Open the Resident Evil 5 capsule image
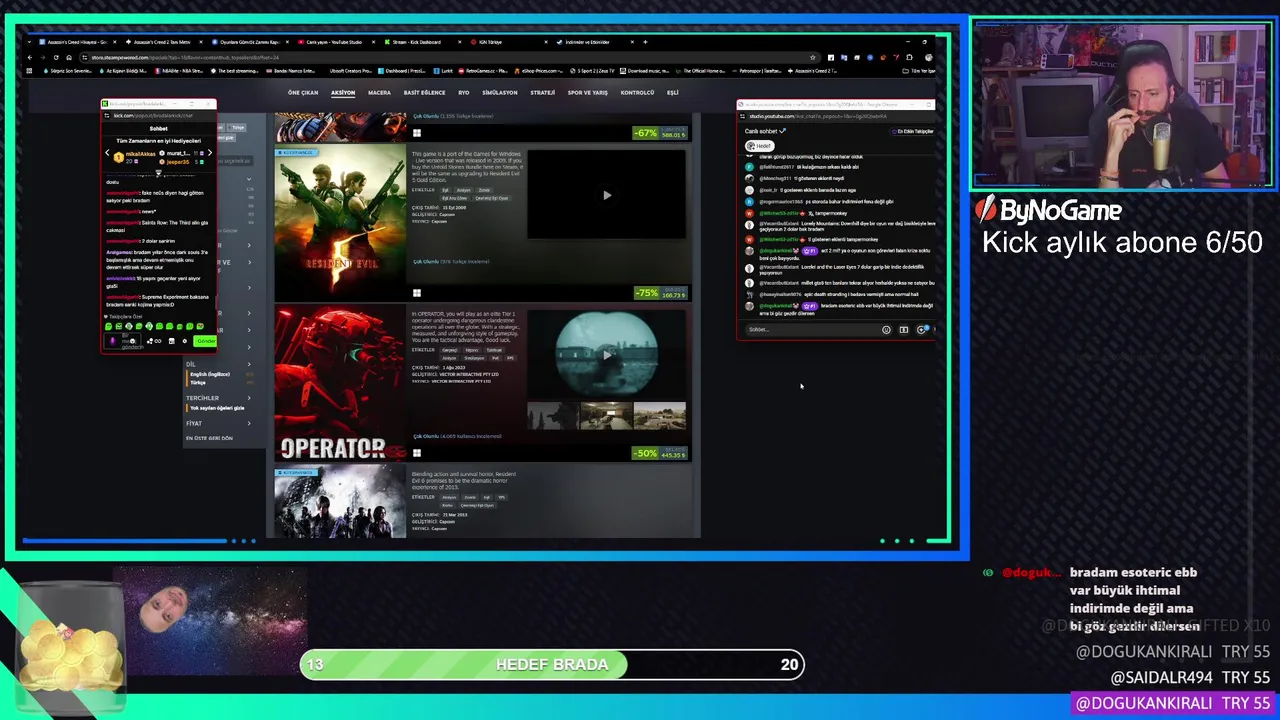1280x720 pixels. pos(341,221)
